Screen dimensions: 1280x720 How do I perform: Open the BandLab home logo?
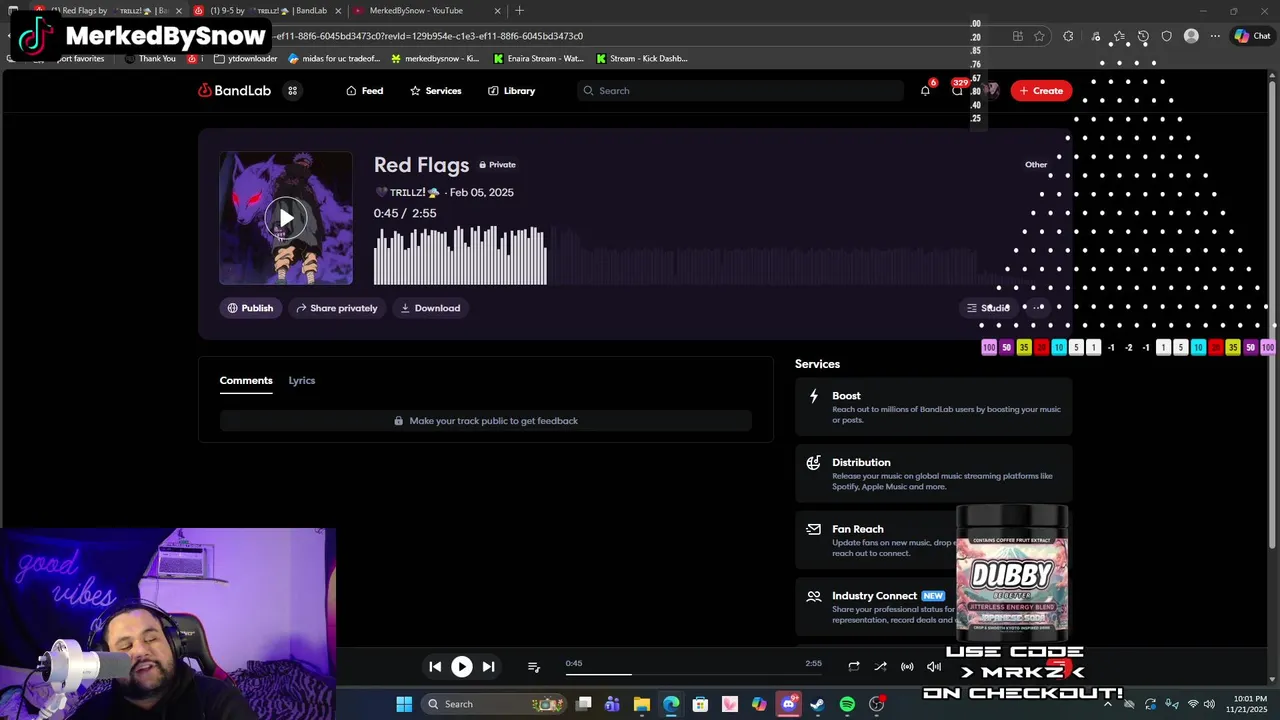tap(234, 90)
